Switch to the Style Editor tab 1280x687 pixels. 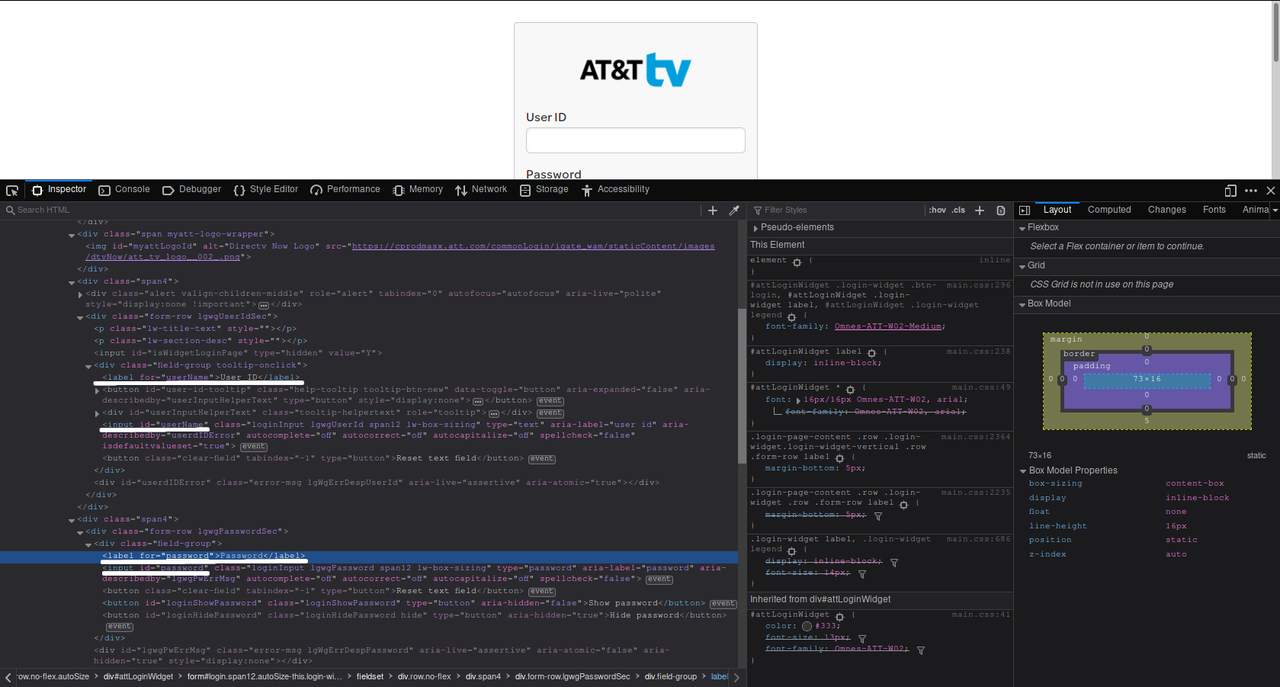(x=265, y=190)
